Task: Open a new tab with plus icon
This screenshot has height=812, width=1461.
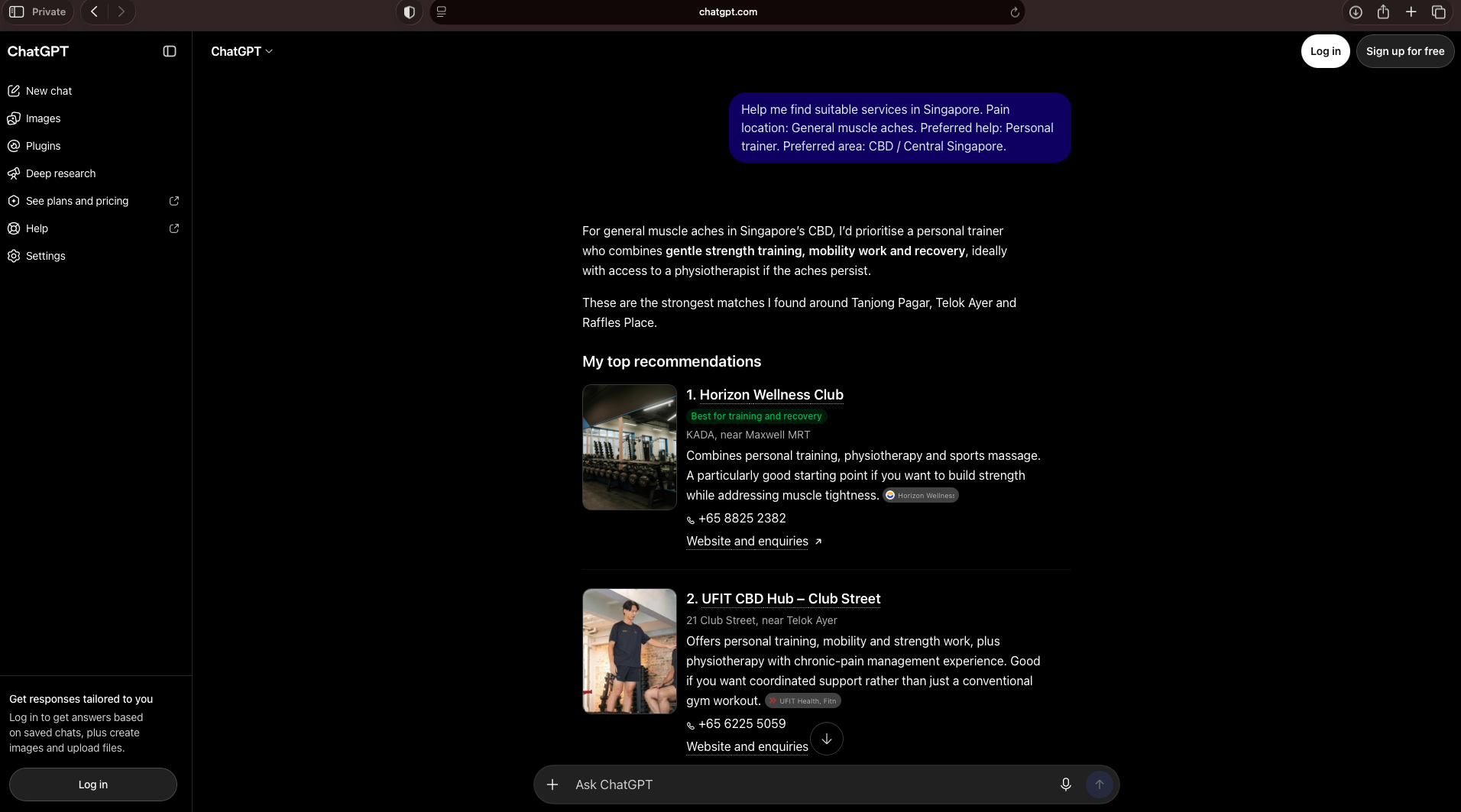Action: point(1411,11)
